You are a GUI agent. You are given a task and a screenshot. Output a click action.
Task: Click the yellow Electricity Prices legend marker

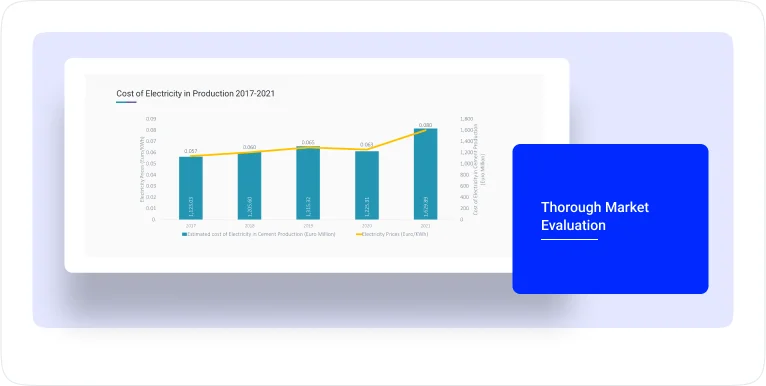[359, 235]
